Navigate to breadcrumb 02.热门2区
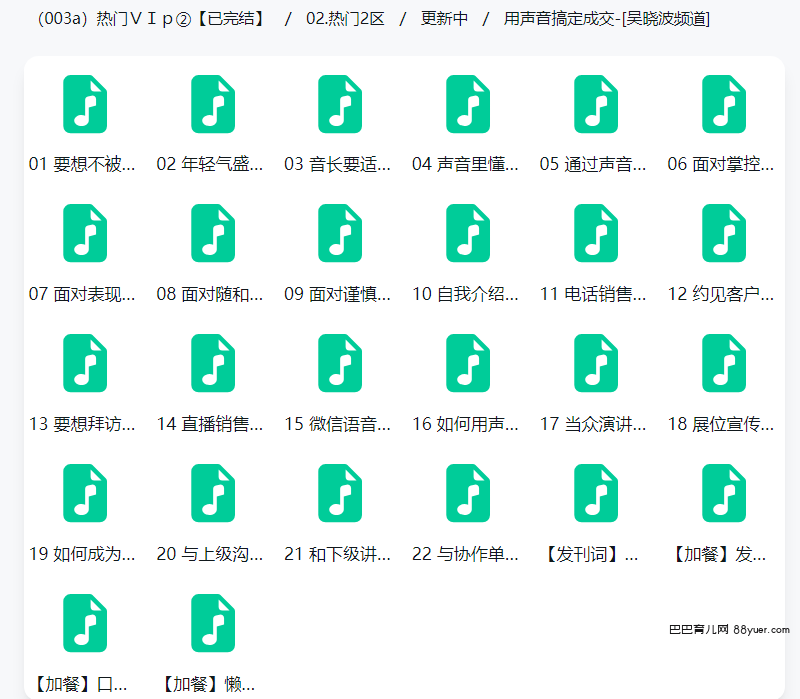This screenshot has width=800, height=699. (x=345, y=19)
